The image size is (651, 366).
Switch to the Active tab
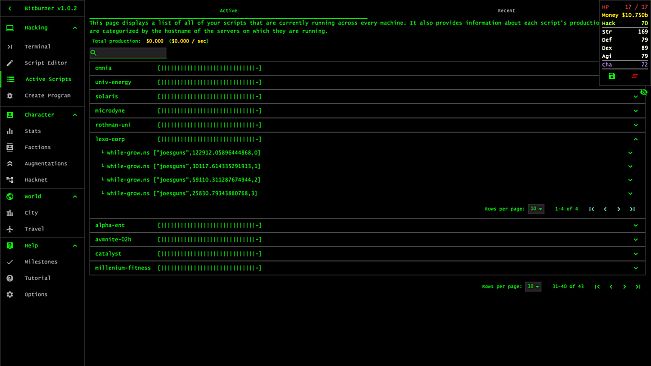click(x=228, y=11)
